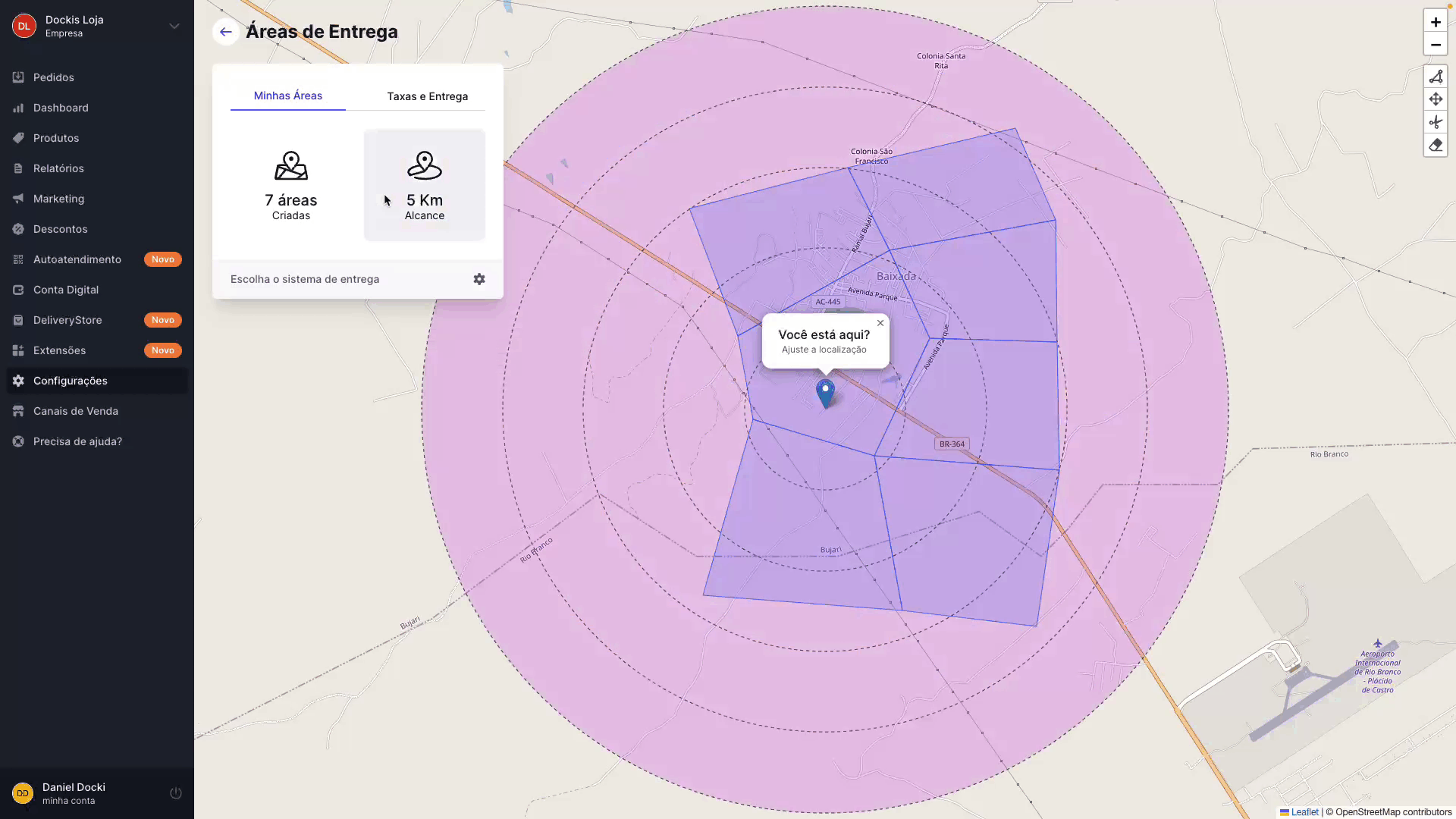Choose the eraser removal tool
Image resolution: width=1456 pixels, height=819 pixels.
1436,145
